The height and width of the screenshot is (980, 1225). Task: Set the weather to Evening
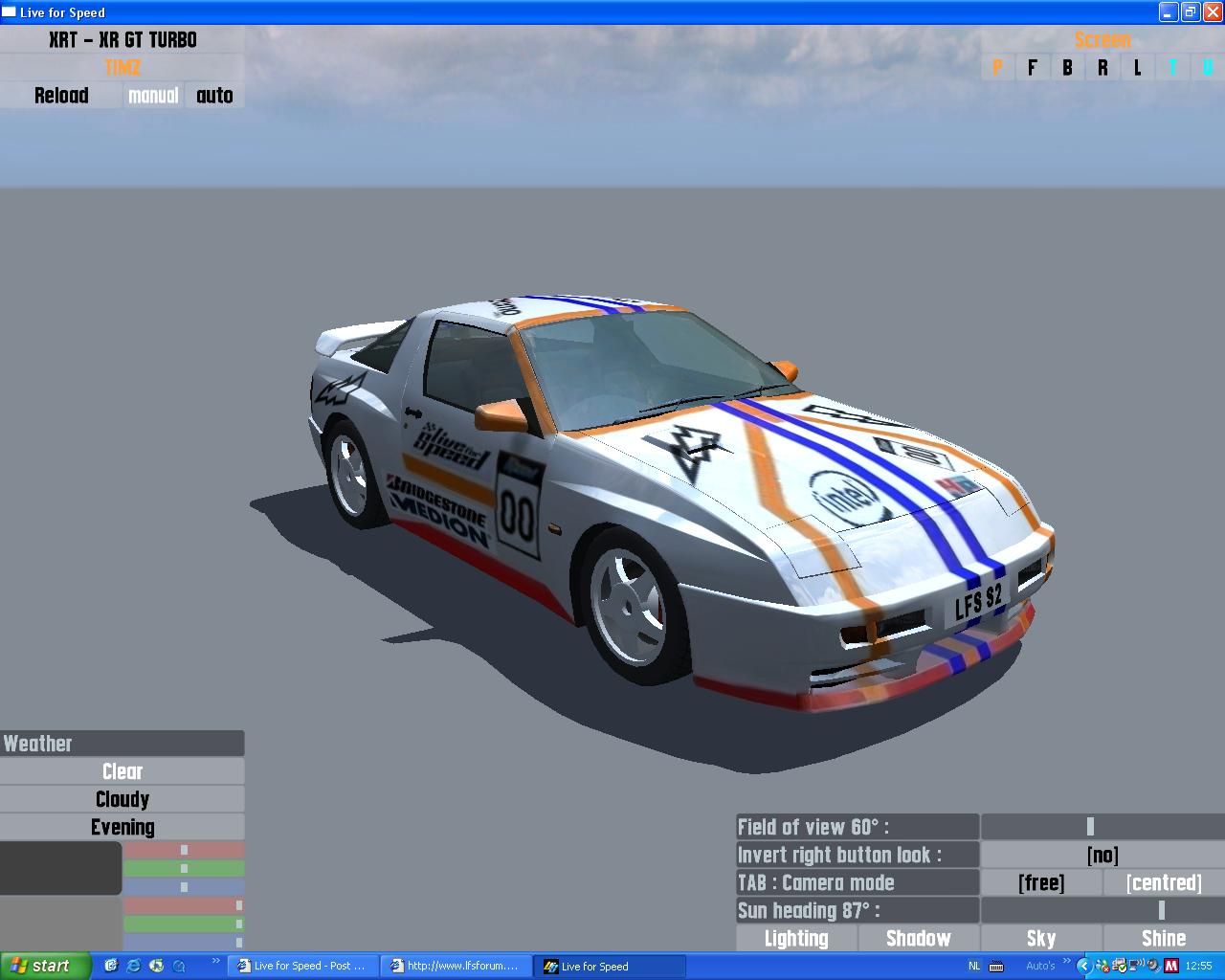122,827
